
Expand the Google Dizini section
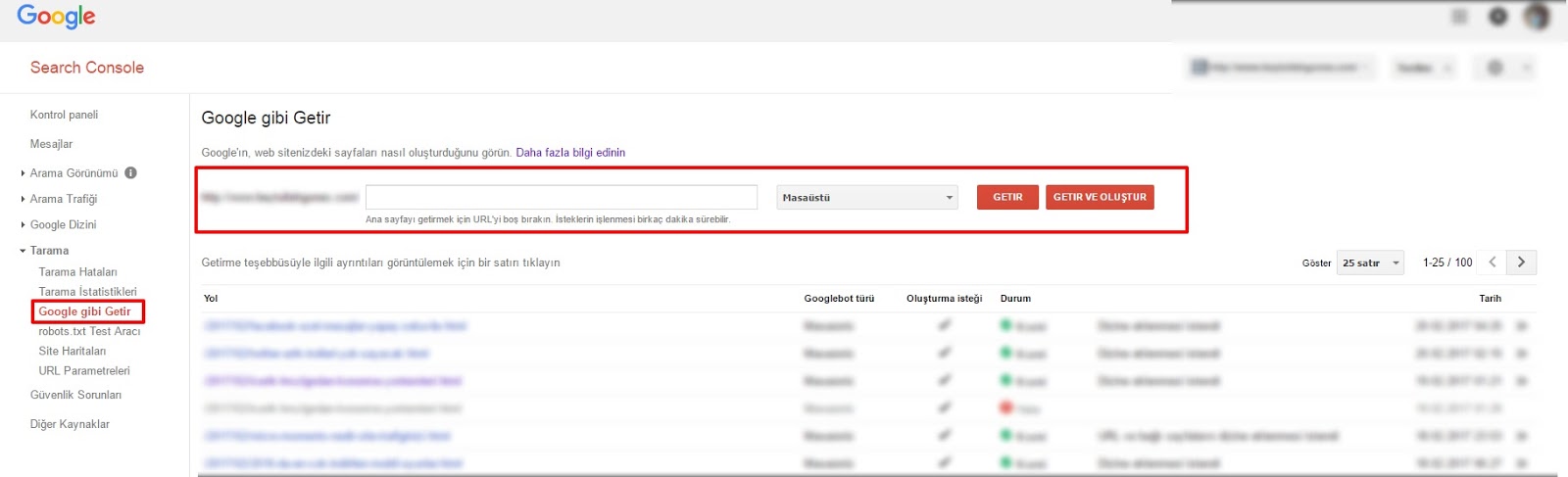click(x=63, y=224)
